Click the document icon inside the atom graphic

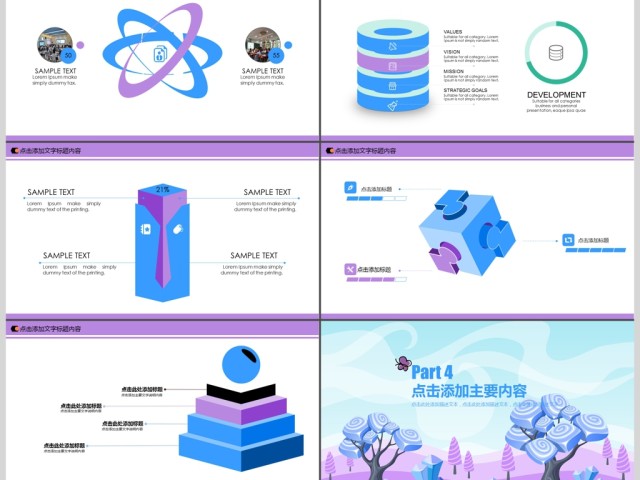click(160, 54)
